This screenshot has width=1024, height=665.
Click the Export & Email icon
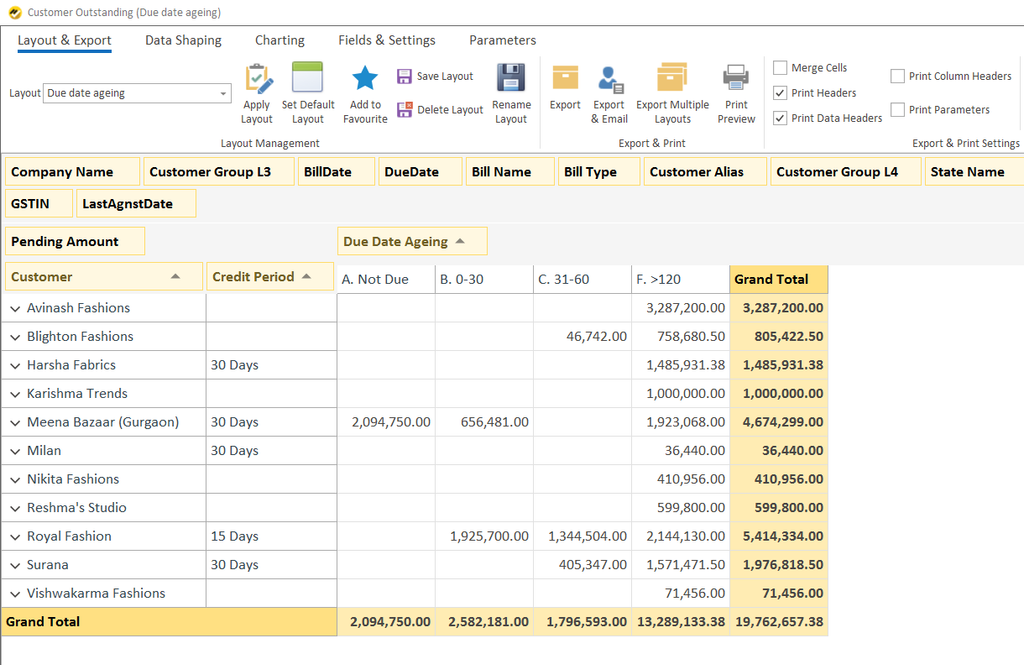coord(611,79)
